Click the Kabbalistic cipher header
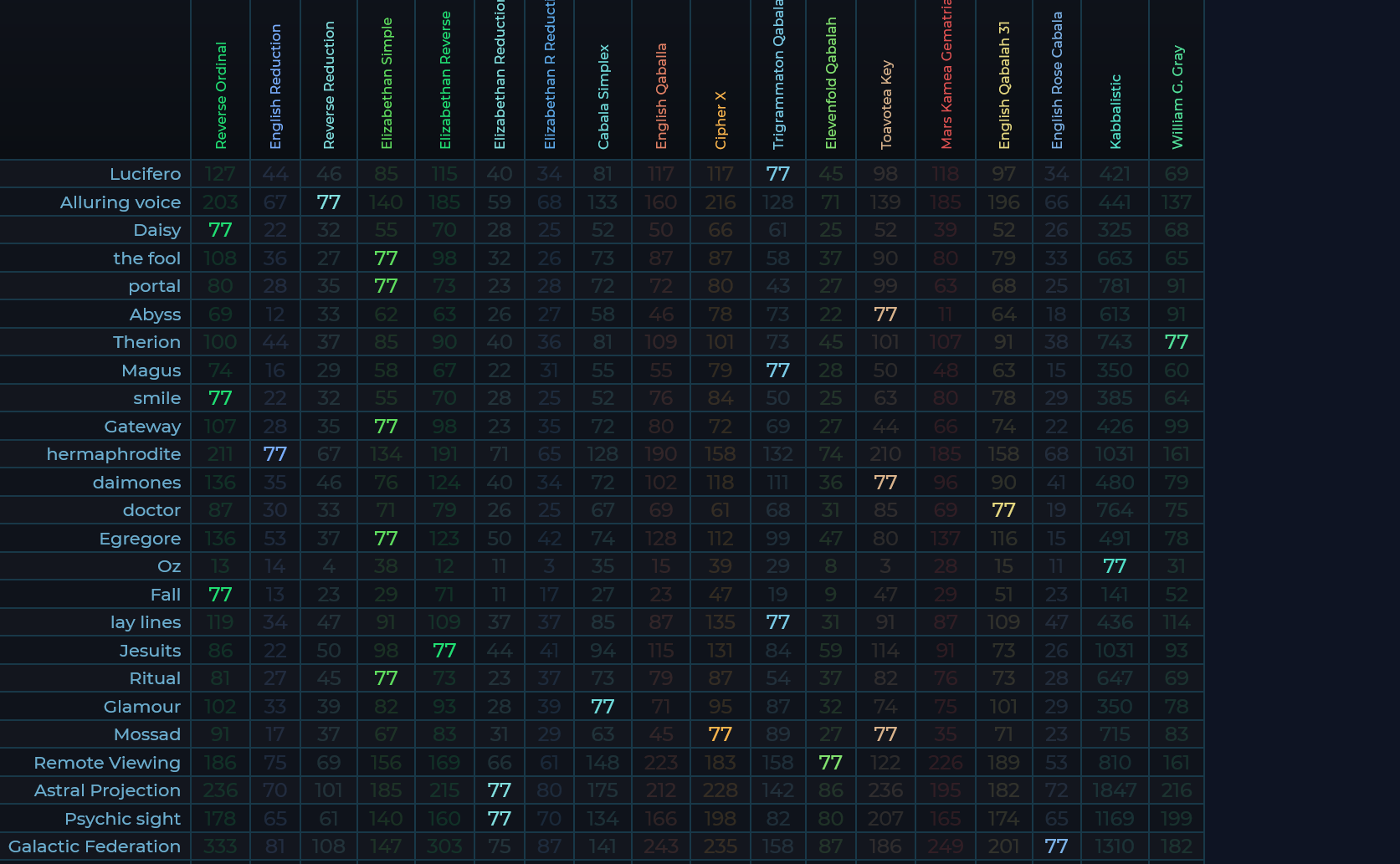The height and width of the screenshot is (864, 1400). click(x=1115, y=112)
